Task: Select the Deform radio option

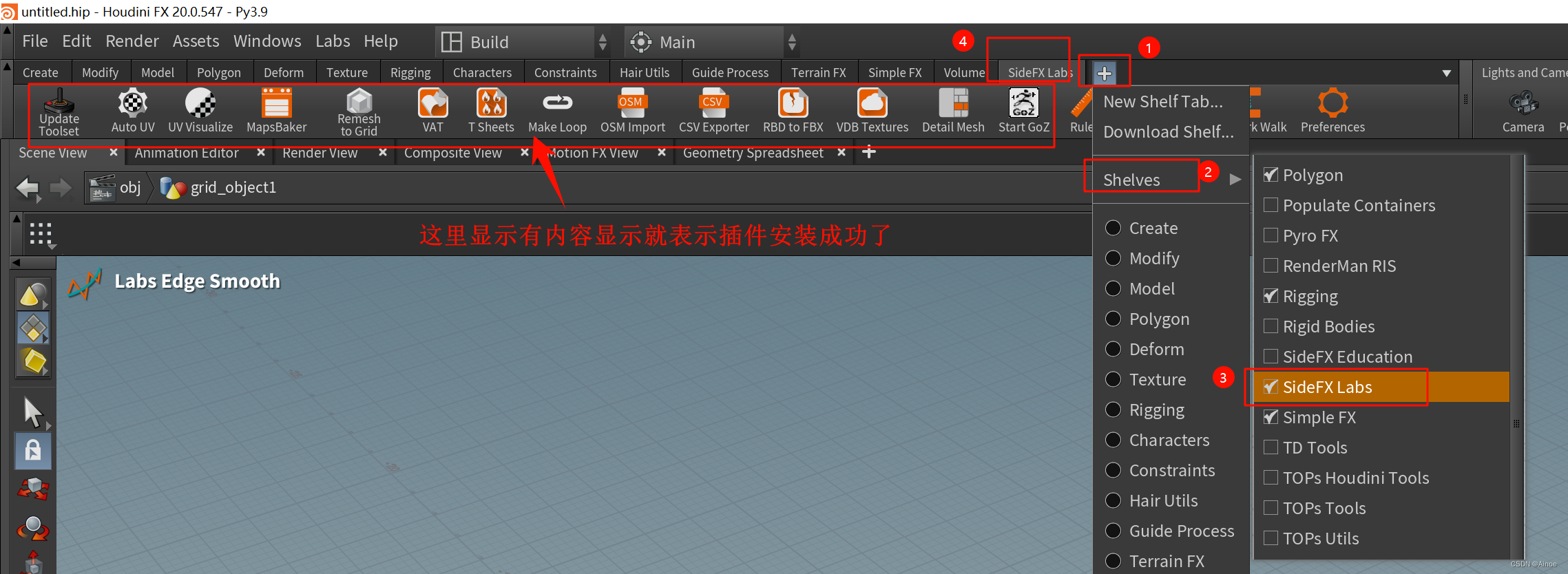Action: click(x=1113, y=349)
